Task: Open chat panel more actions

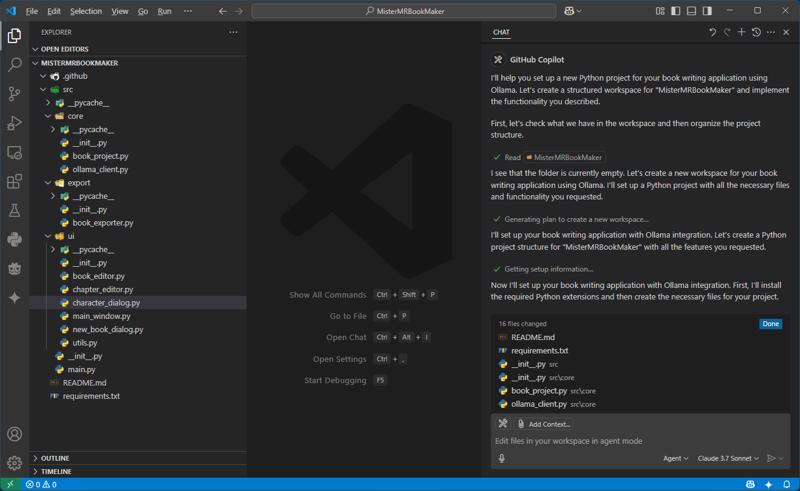Action: pos(771,32)
